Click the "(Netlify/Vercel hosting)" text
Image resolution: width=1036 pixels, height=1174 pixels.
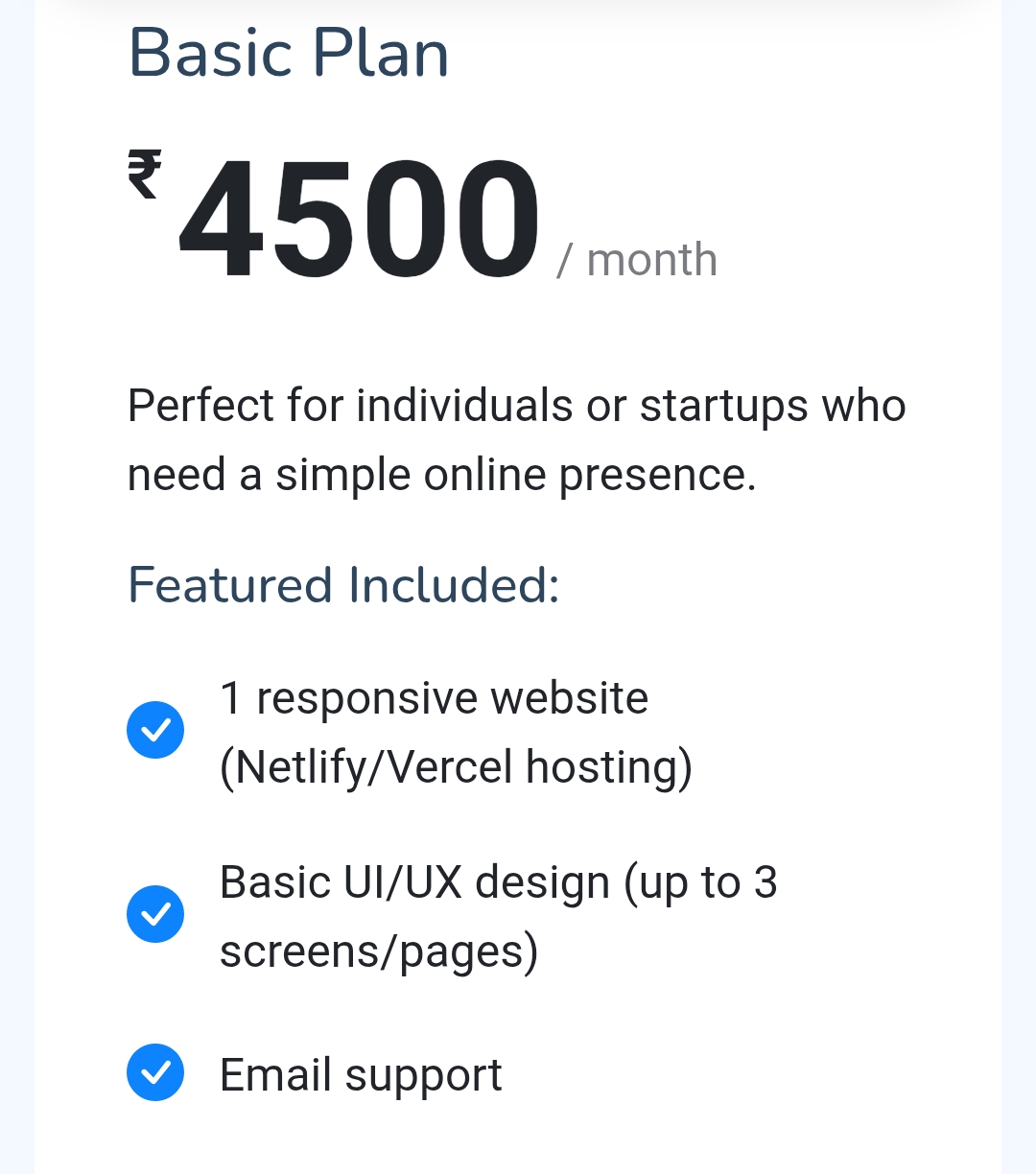[x=456, y=767]
